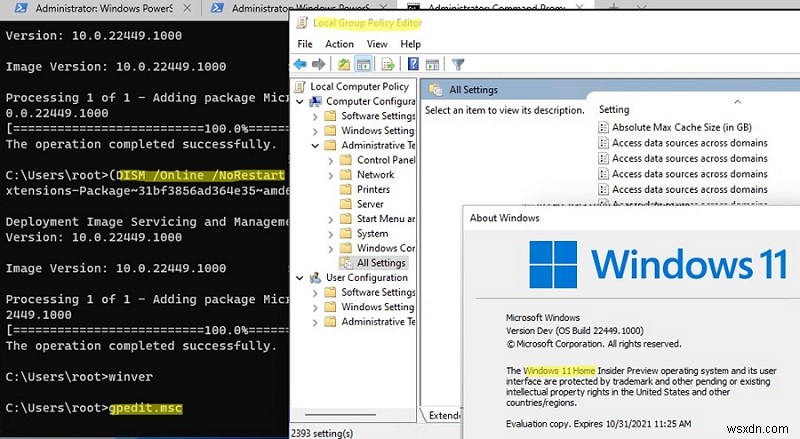Collapse Administrative Templates under Computer Configuration
Viewport: 800px width, 439px height.
(315, 145)
